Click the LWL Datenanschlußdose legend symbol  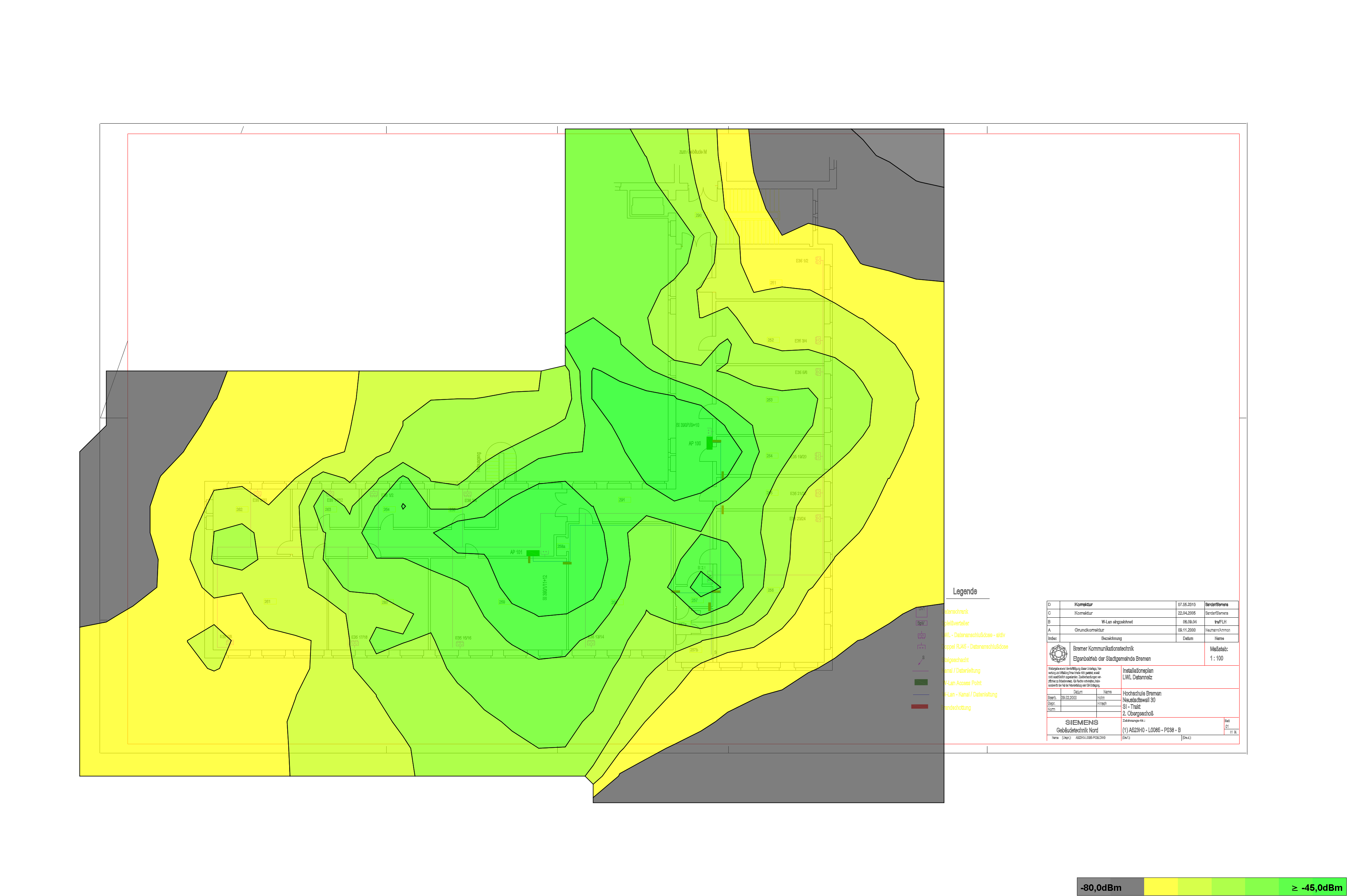[921, 635]
